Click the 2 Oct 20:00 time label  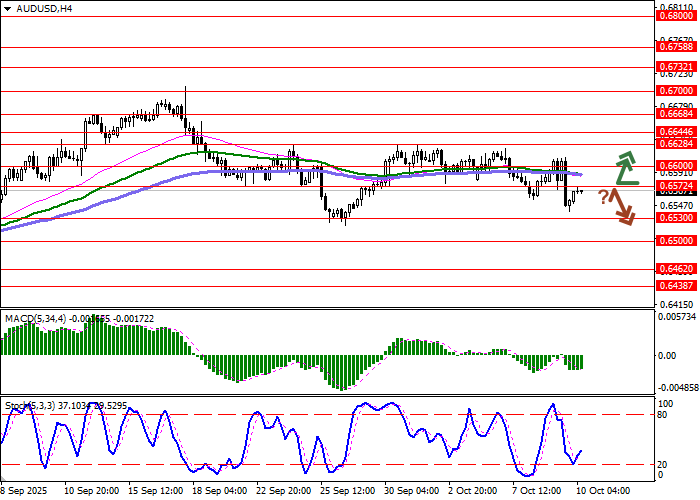475,491
